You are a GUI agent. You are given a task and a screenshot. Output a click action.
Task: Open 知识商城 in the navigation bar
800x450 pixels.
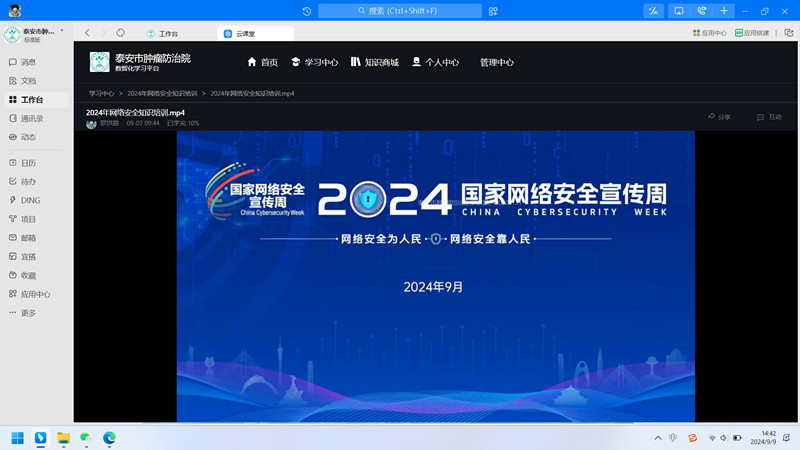[374, 62]
